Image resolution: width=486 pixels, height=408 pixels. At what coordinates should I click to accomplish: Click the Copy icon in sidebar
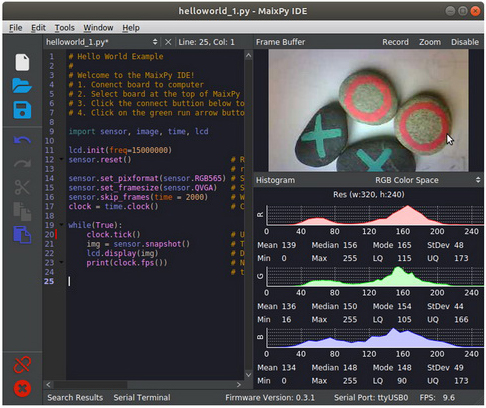22,211
